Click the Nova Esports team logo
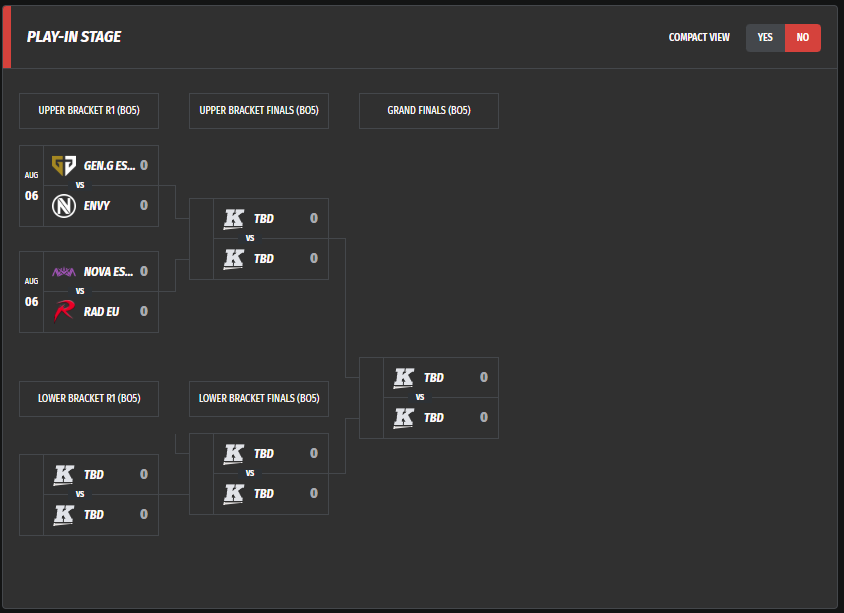 [64, 271]
